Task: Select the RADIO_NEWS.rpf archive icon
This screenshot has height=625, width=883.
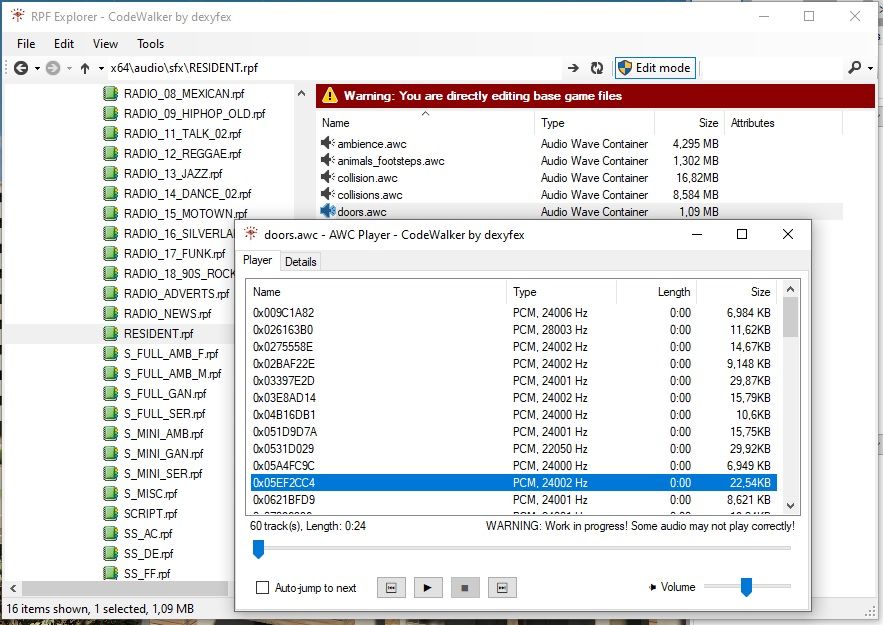Action: pyautogui.click(x=111, y=314)
